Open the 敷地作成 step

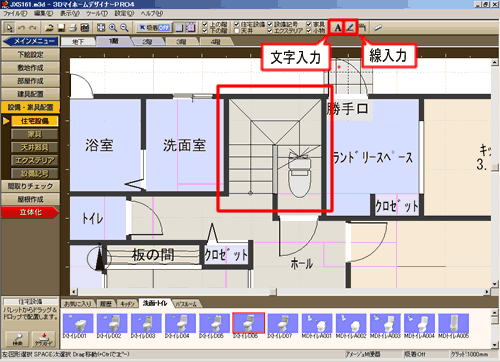pos(30,68)
